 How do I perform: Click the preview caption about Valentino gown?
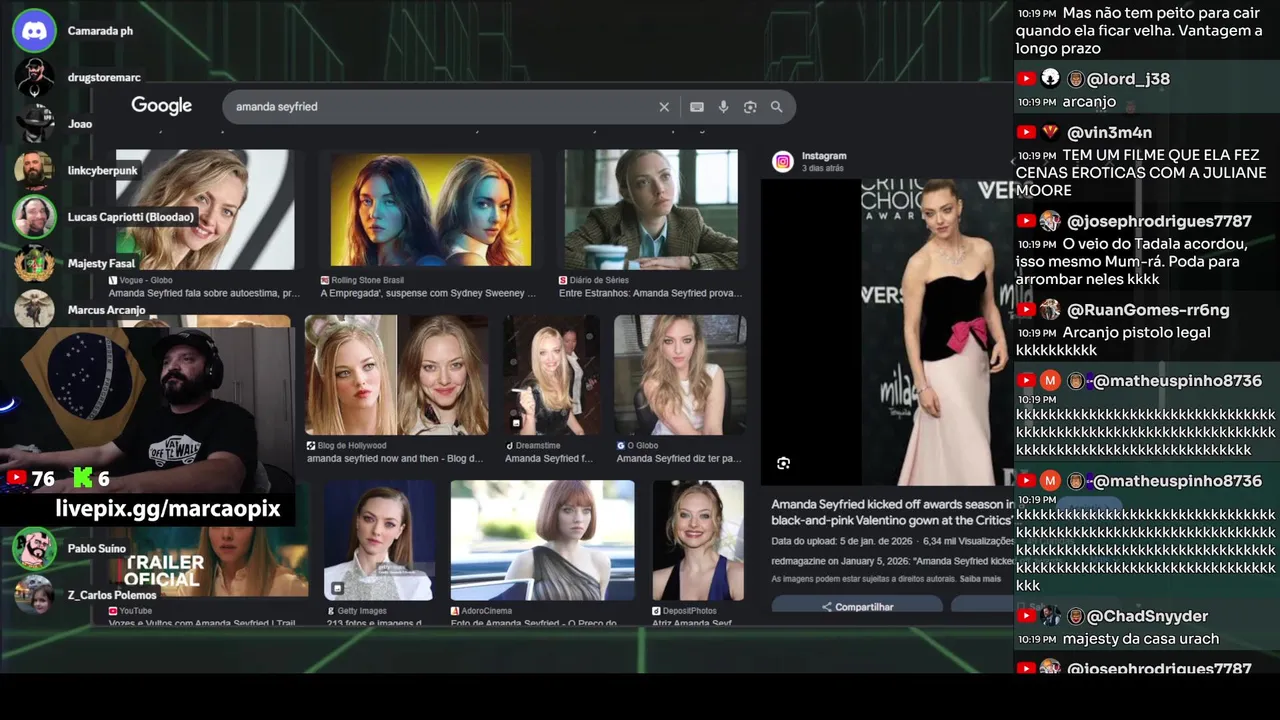(x=891, y=513)
